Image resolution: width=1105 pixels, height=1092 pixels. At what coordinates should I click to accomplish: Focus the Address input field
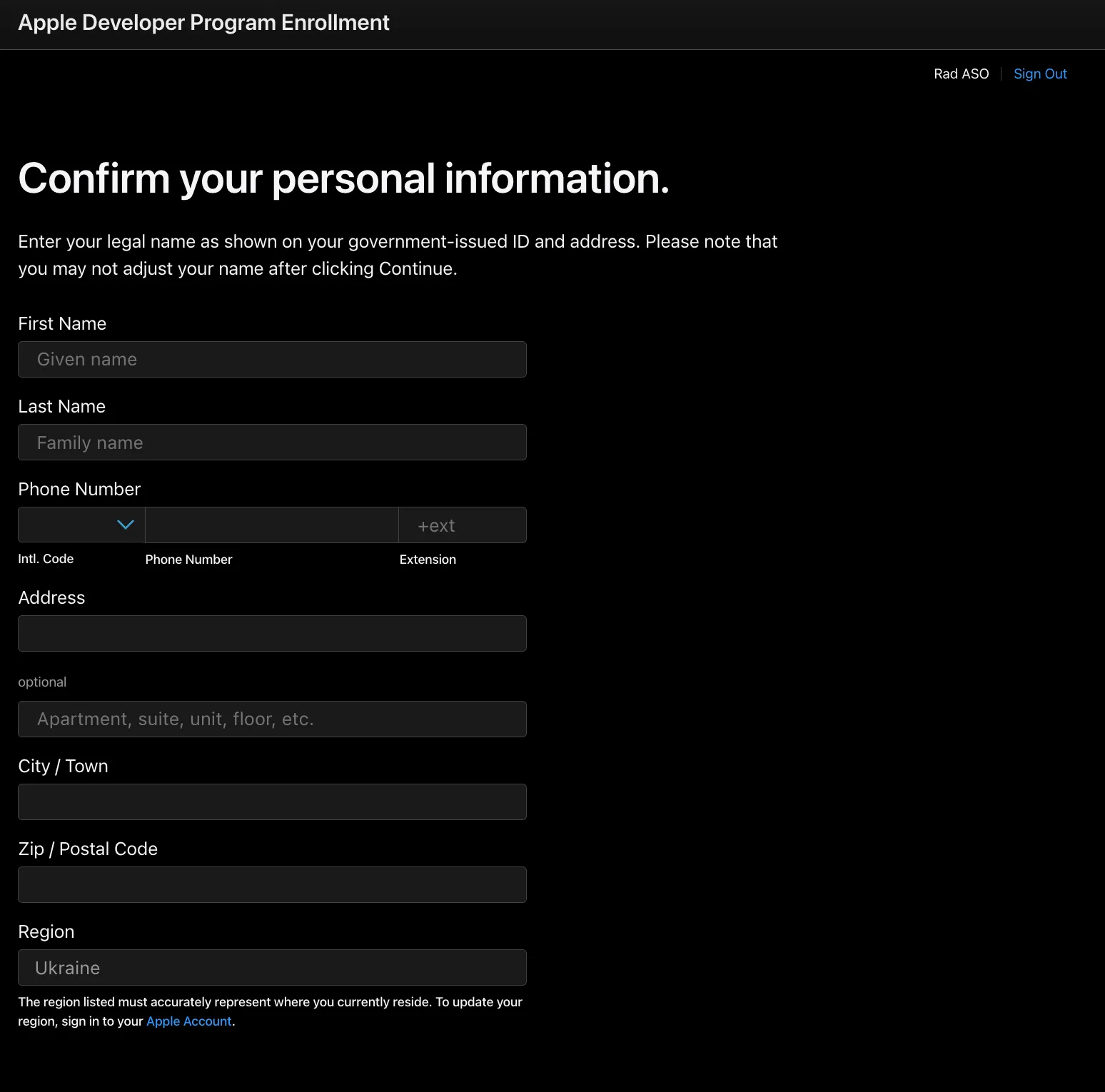pos(272,634)
